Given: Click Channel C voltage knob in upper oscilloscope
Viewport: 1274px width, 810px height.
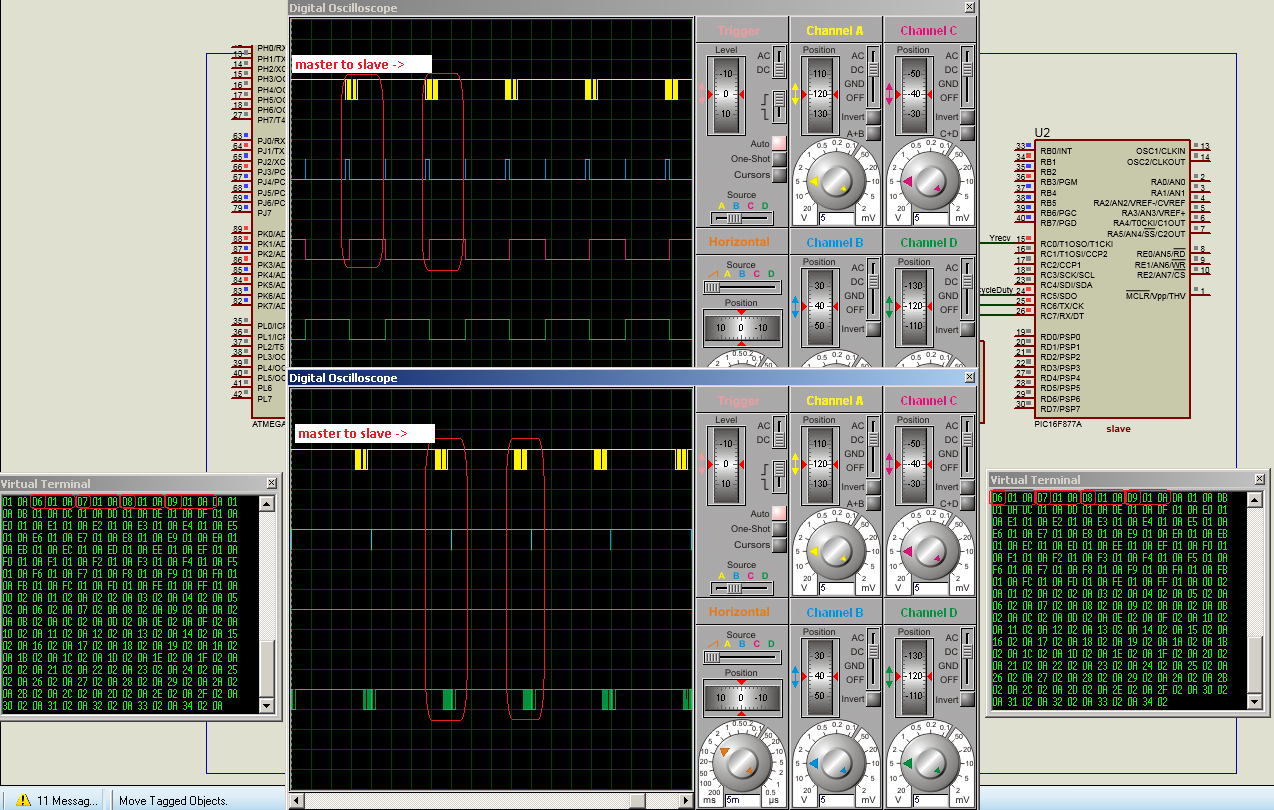Looking at the screenshot, I should [929, 181].
